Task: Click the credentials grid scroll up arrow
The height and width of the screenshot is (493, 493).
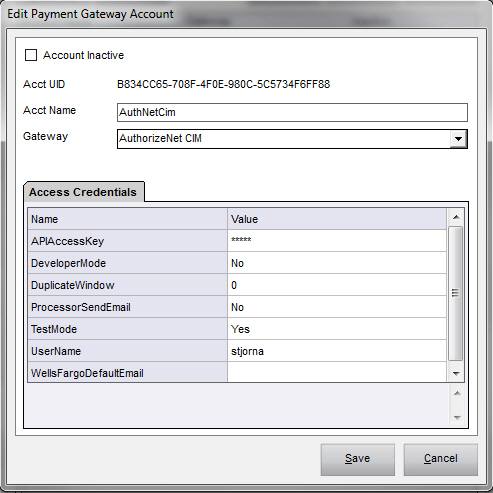Action: point(456,217)
